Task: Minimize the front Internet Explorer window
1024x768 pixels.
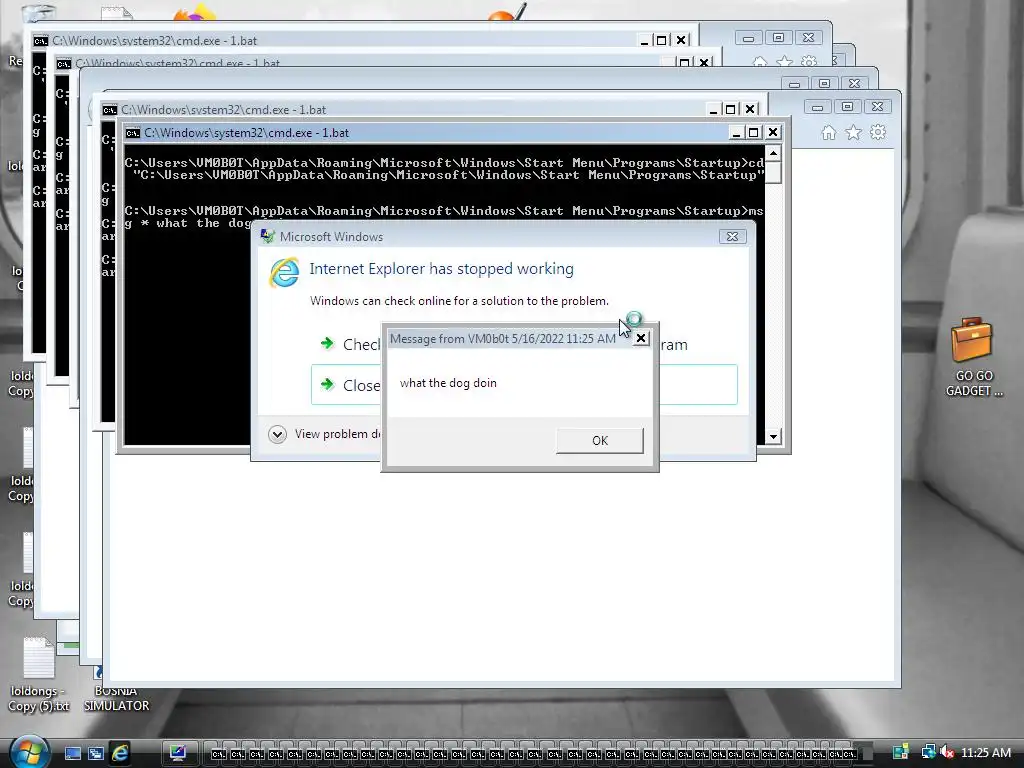Action: (x=817, y=106)
